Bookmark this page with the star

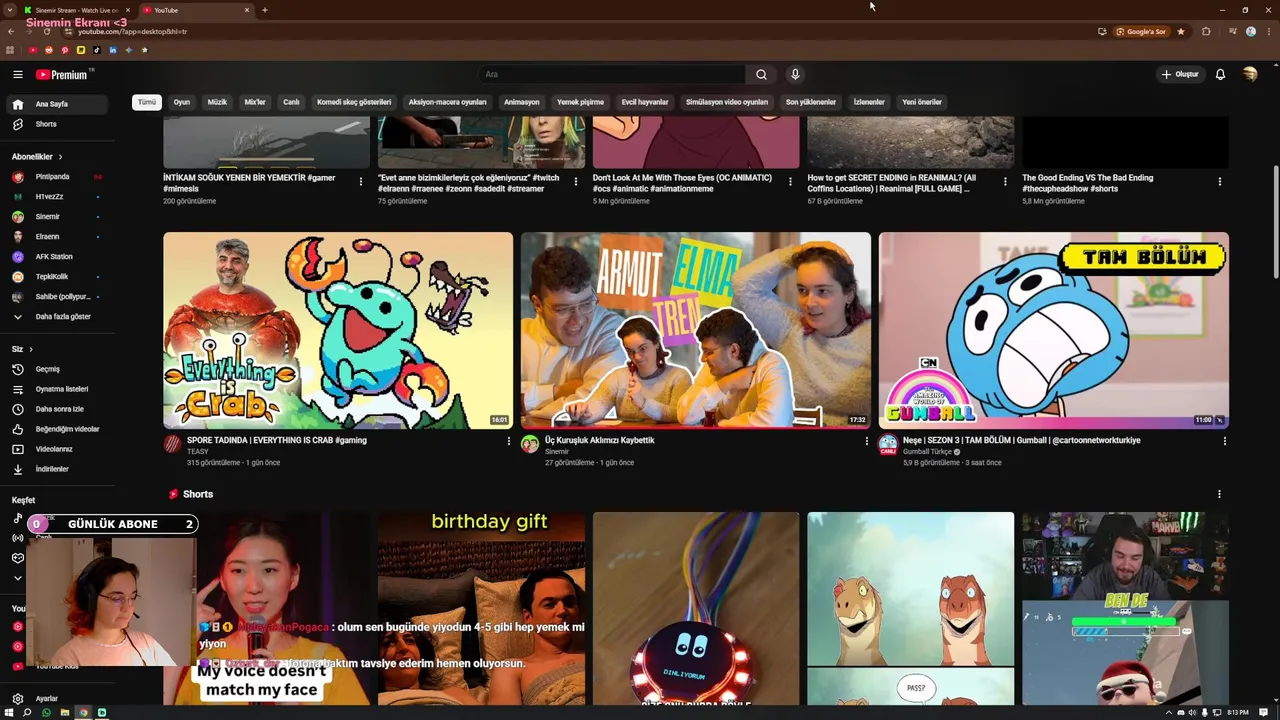(1181, 31)
